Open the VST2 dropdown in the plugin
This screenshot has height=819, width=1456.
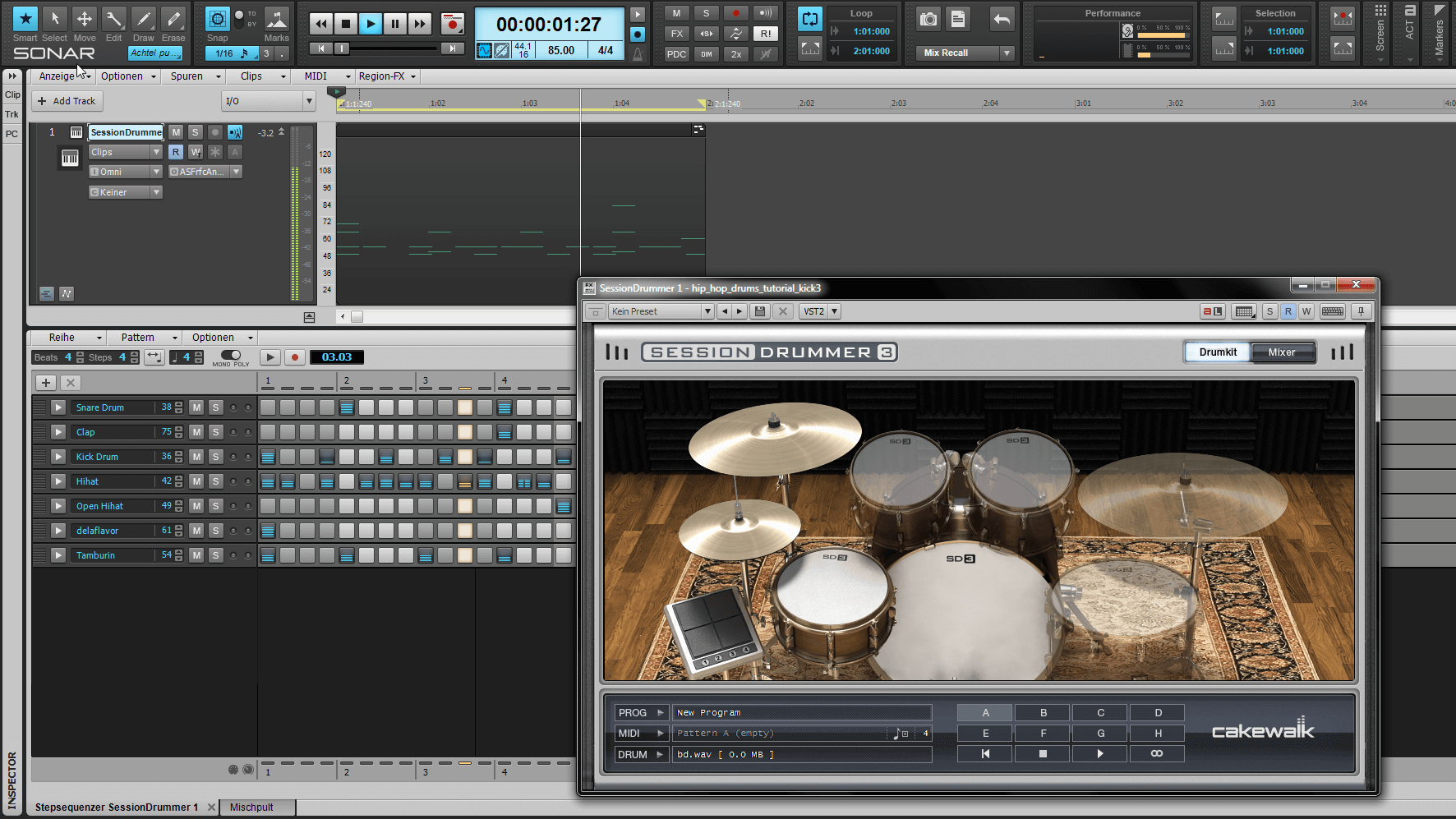tap(832, 311)
